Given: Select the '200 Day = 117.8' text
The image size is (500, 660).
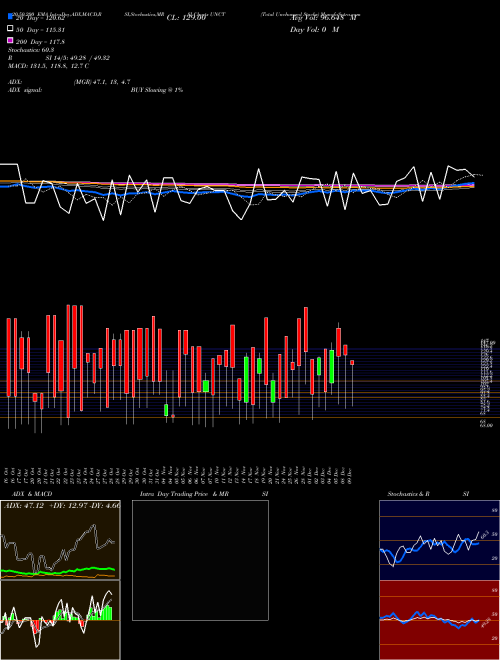Looking at the screenshot, I should [x=40, y=42].
